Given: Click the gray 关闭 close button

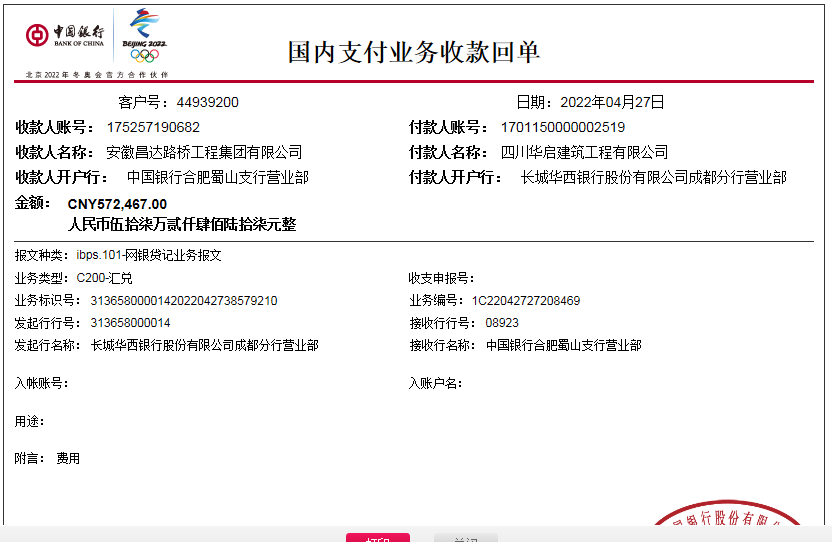Looking at the screenshot, I should click(465, 538).
